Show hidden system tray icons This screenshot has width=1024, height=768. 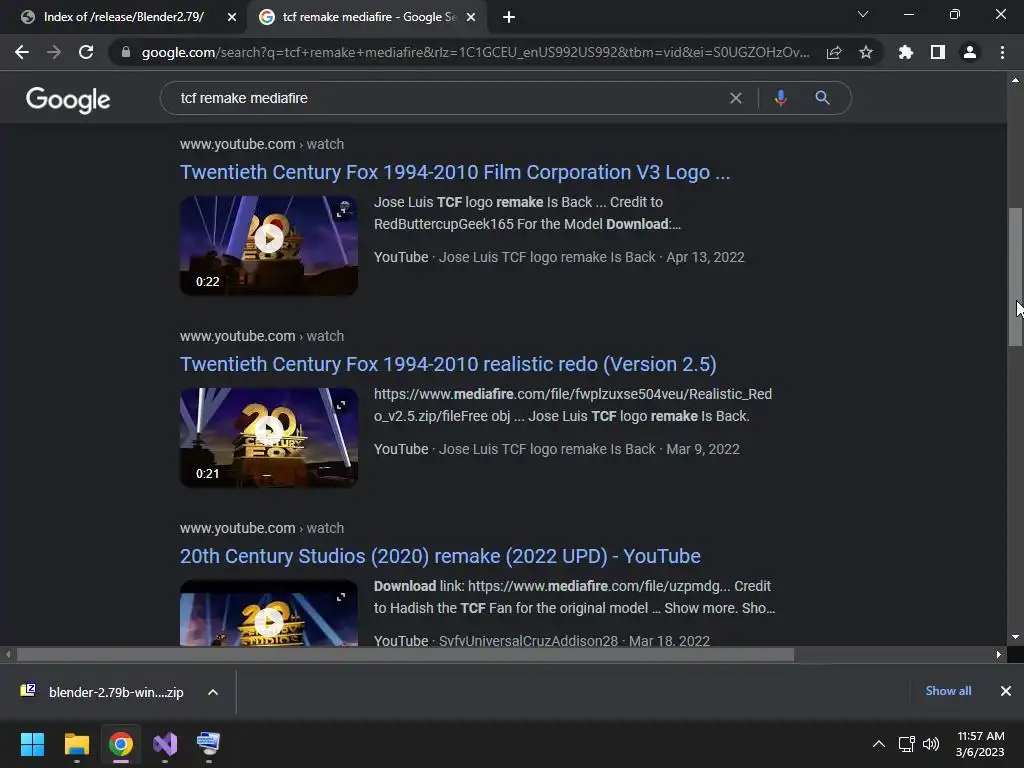coord(879,744)
